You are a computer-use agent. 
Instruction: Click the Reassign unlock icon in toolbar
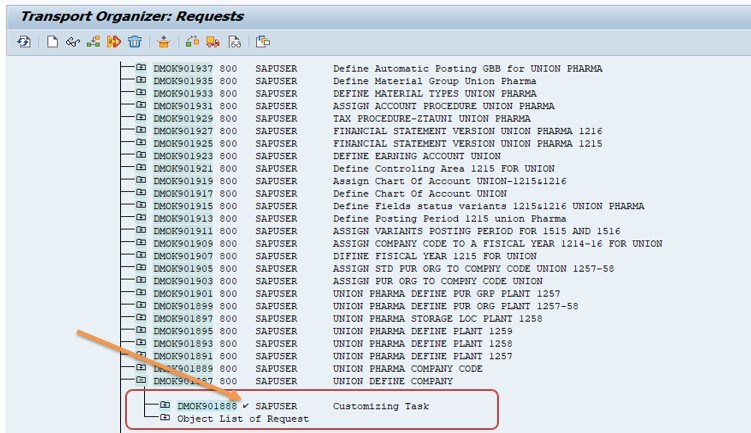(x=192, y=42)
